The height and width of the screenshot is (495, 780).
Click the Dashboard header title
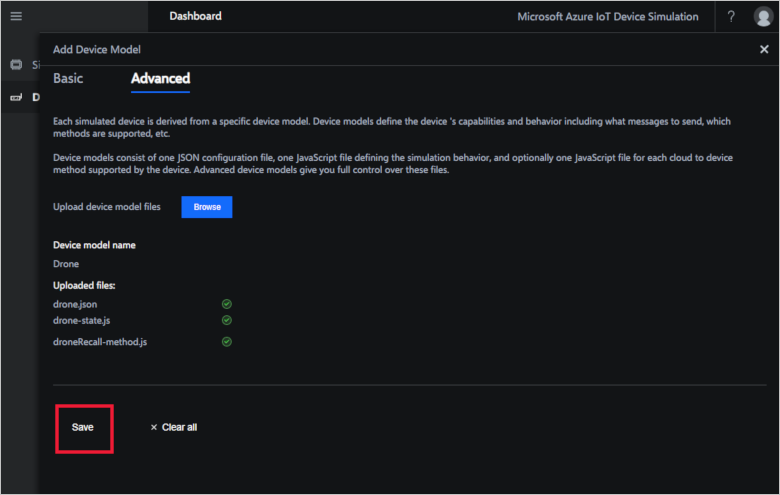click(x=195, y=17)
